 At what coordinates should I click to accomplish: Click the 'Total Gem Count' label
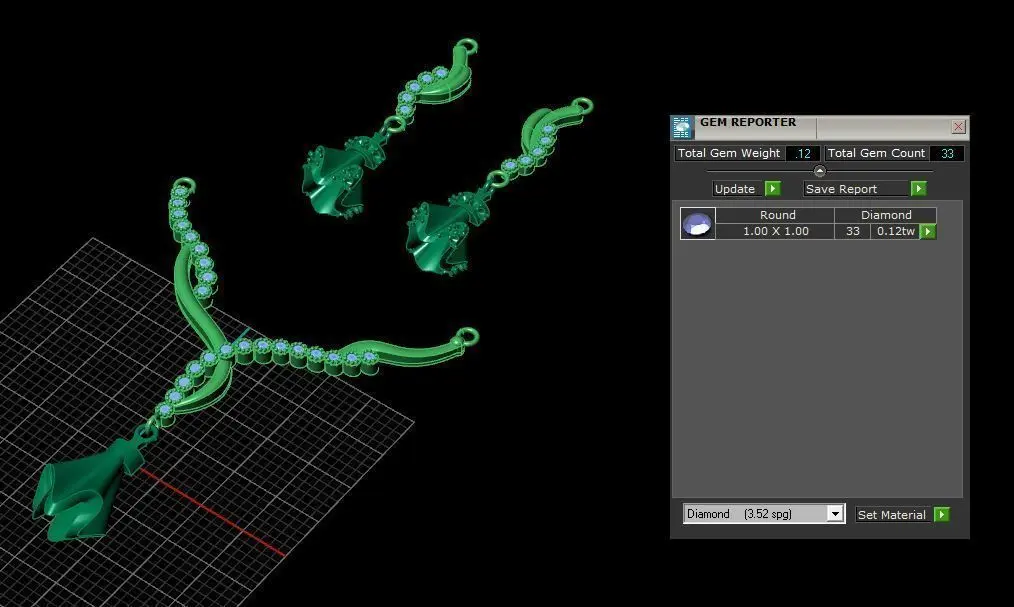[876, 153]
